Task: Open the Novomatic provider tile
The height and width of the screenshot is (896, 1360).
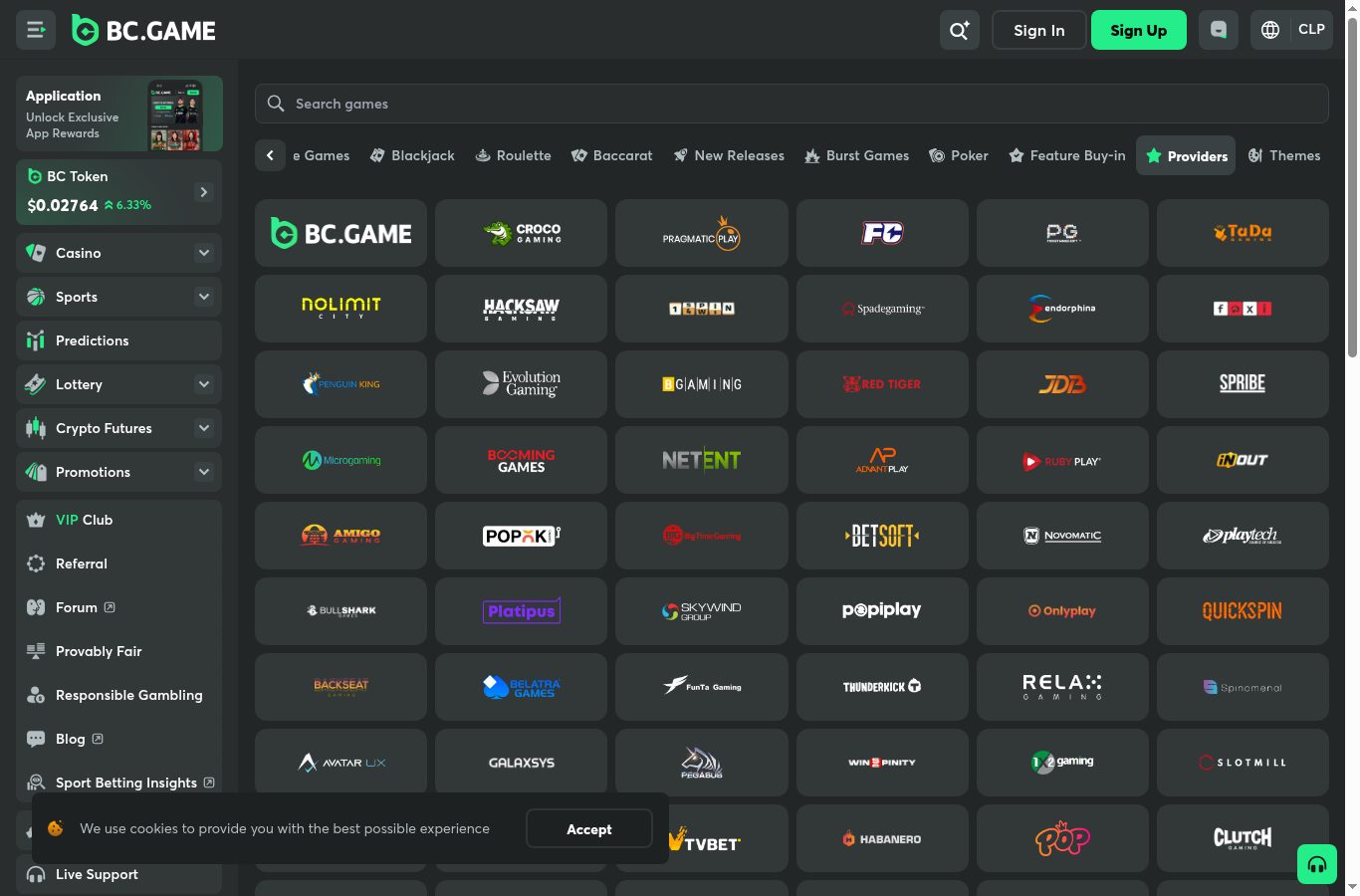Action: [x=1062, y=536]
